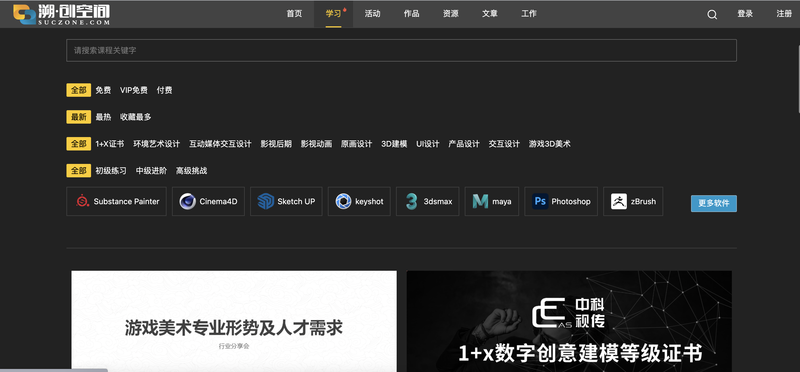800x372 pixels.
Task: Filter by 交互设计 category
Action: (x=504, y=144)
